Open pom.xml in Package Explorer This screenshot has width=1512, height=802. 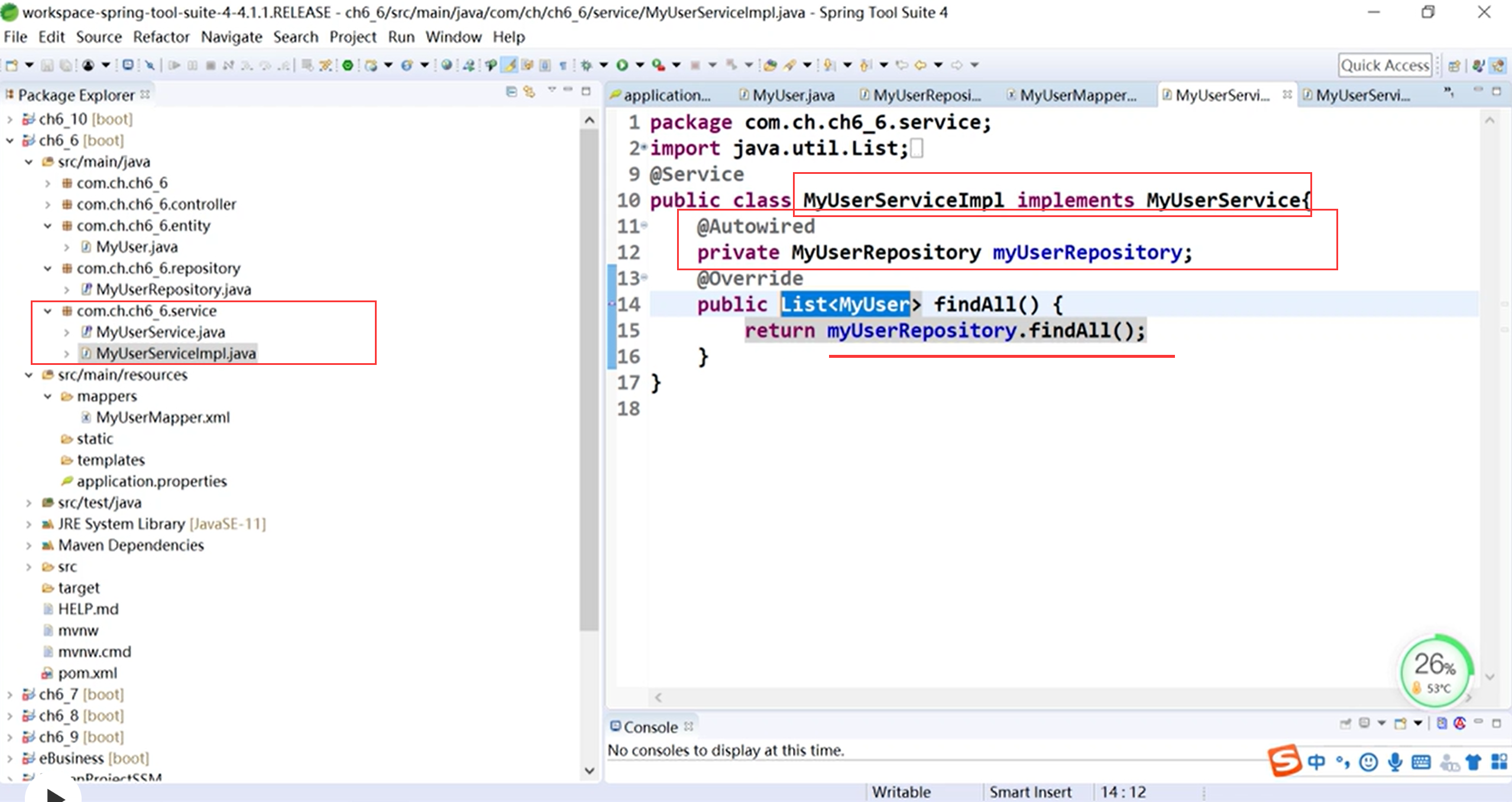[87, 673]
